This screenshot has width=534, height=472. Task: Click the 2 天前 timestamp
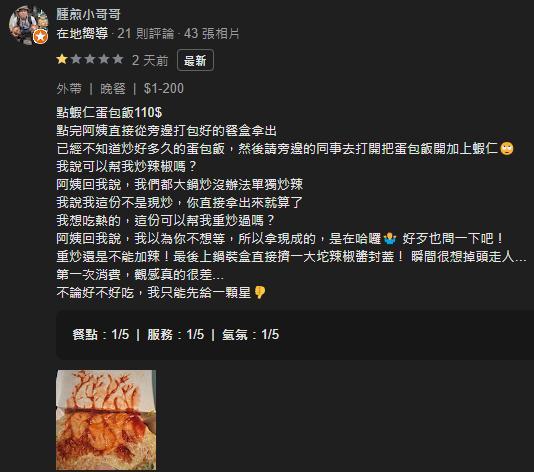pos(150,61)
